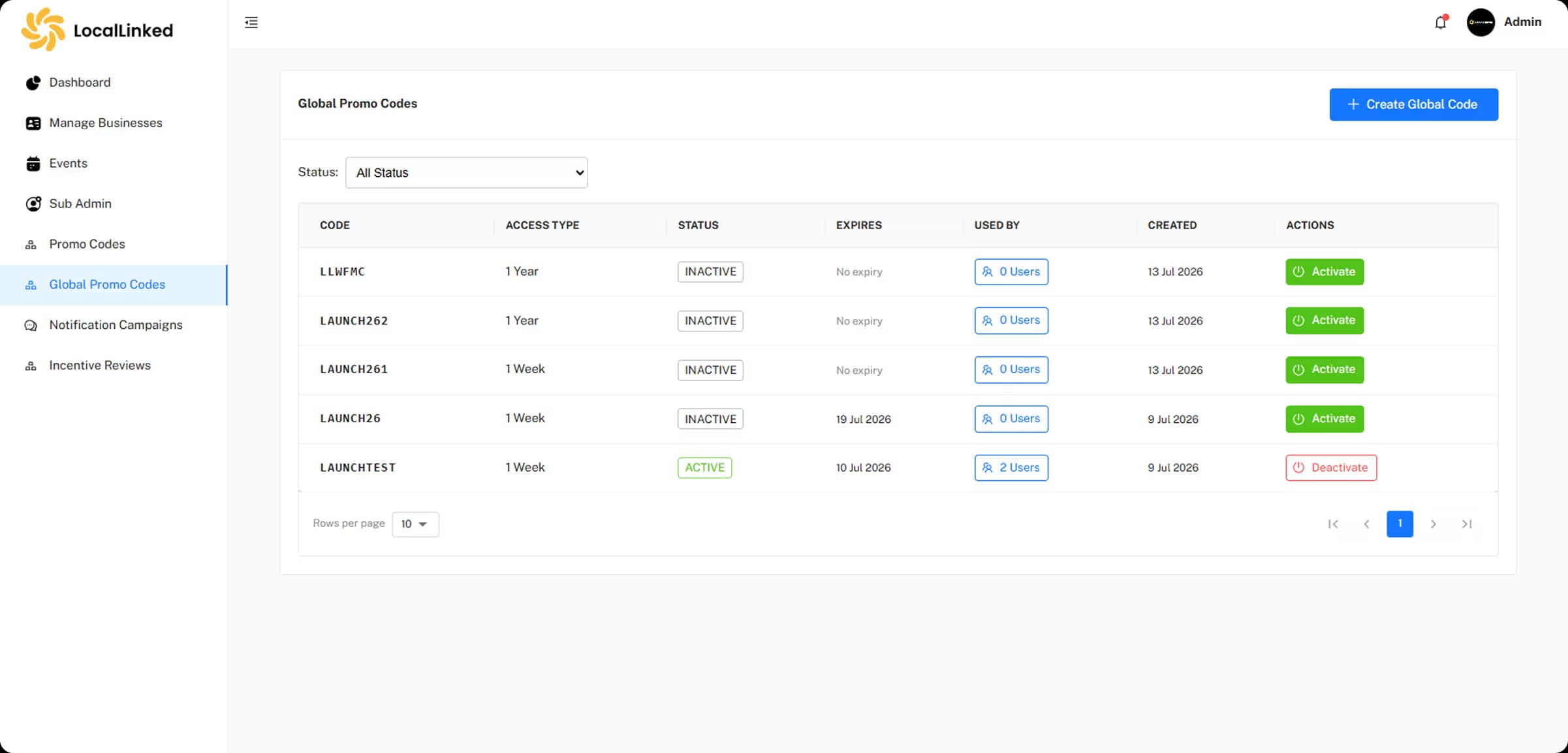Click INACTIVE badge in LAUNCH26 row
The width and height of the screenshot is (1568, 753).
click(x=710, y=419)
